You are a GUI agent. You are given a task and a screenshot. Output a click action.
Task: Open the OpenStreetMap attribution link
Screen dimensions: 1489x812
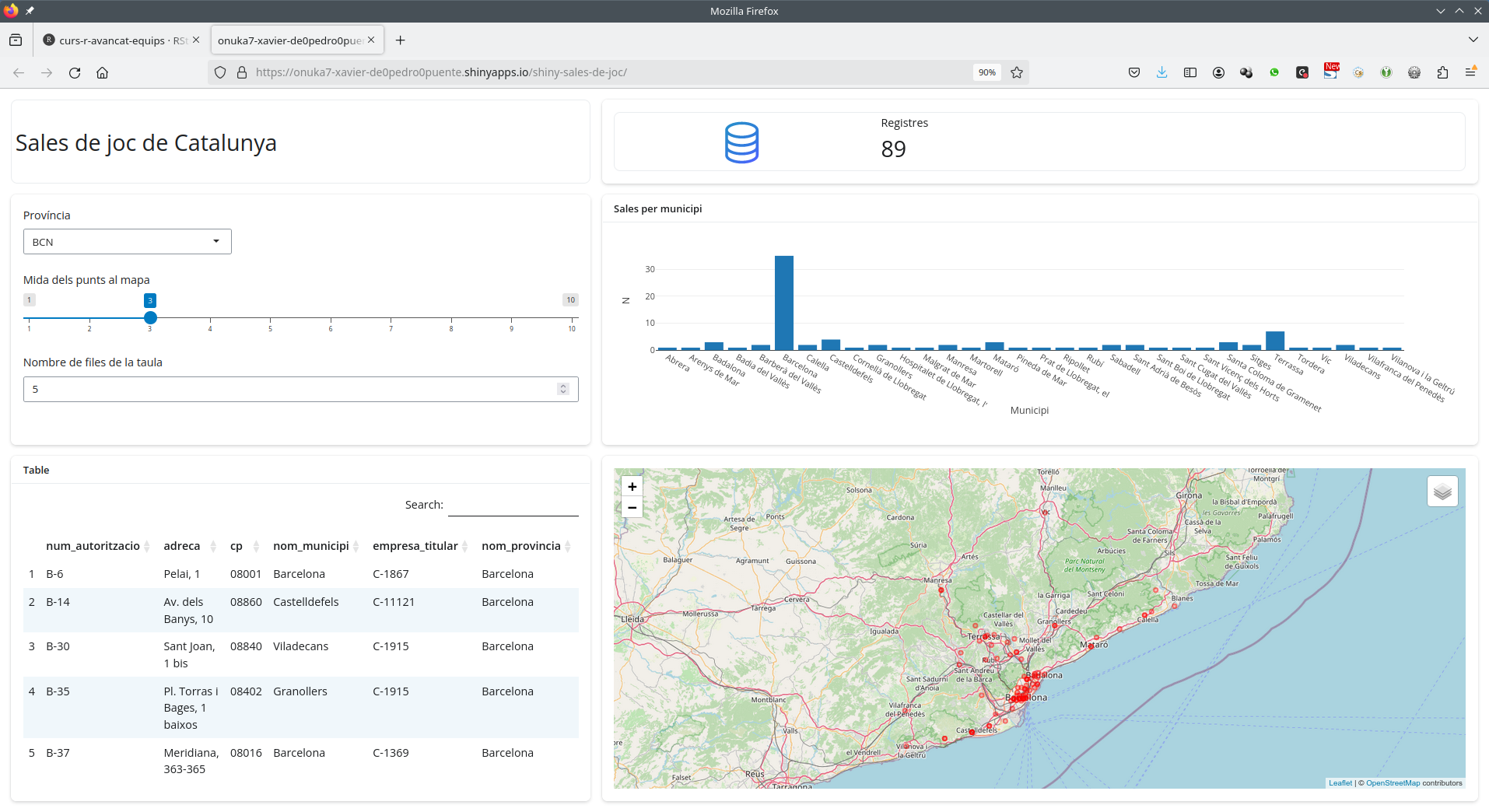(x=1393, y=783)
